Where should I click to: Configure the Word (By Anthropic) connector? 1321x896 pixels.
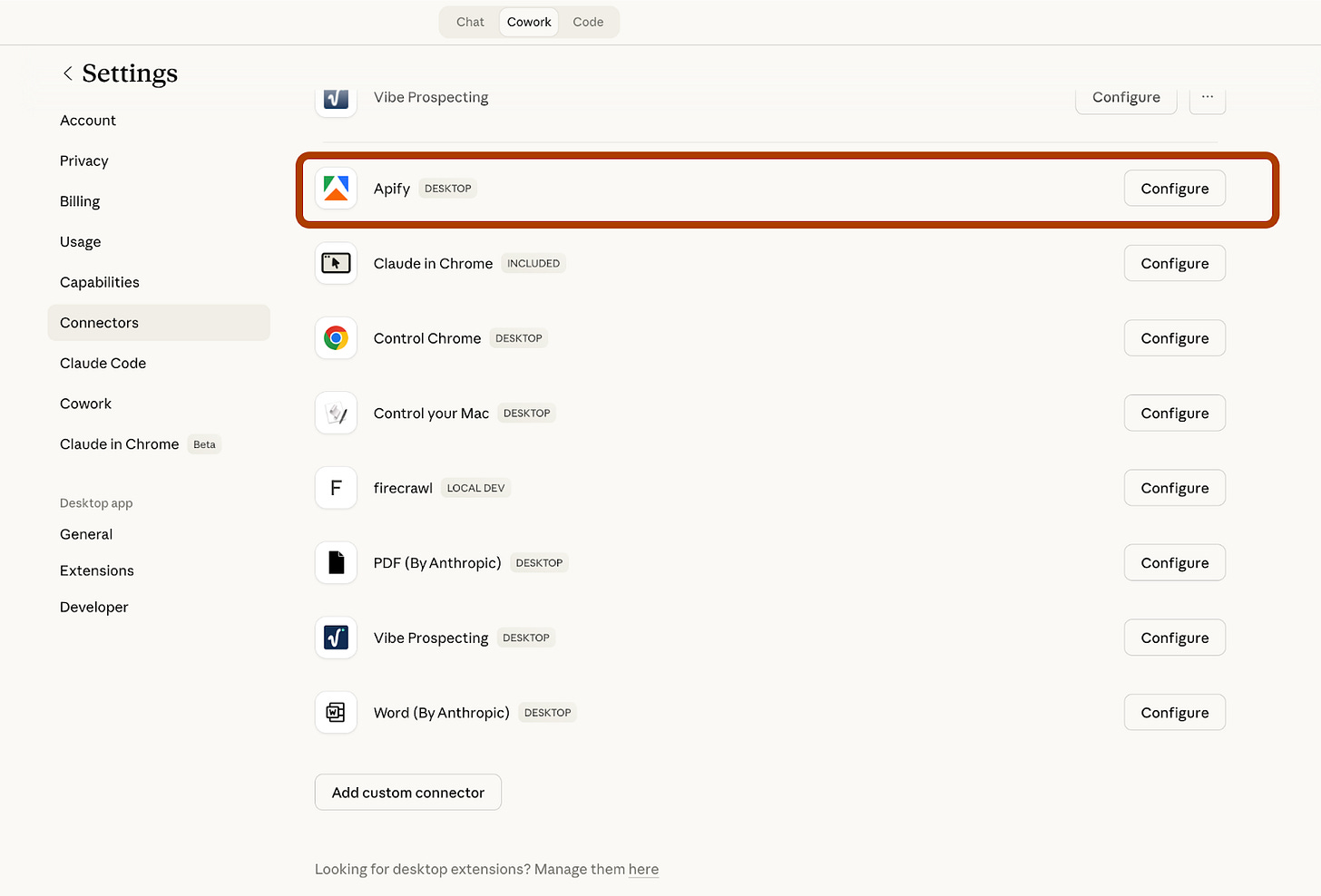[1175, 712]
